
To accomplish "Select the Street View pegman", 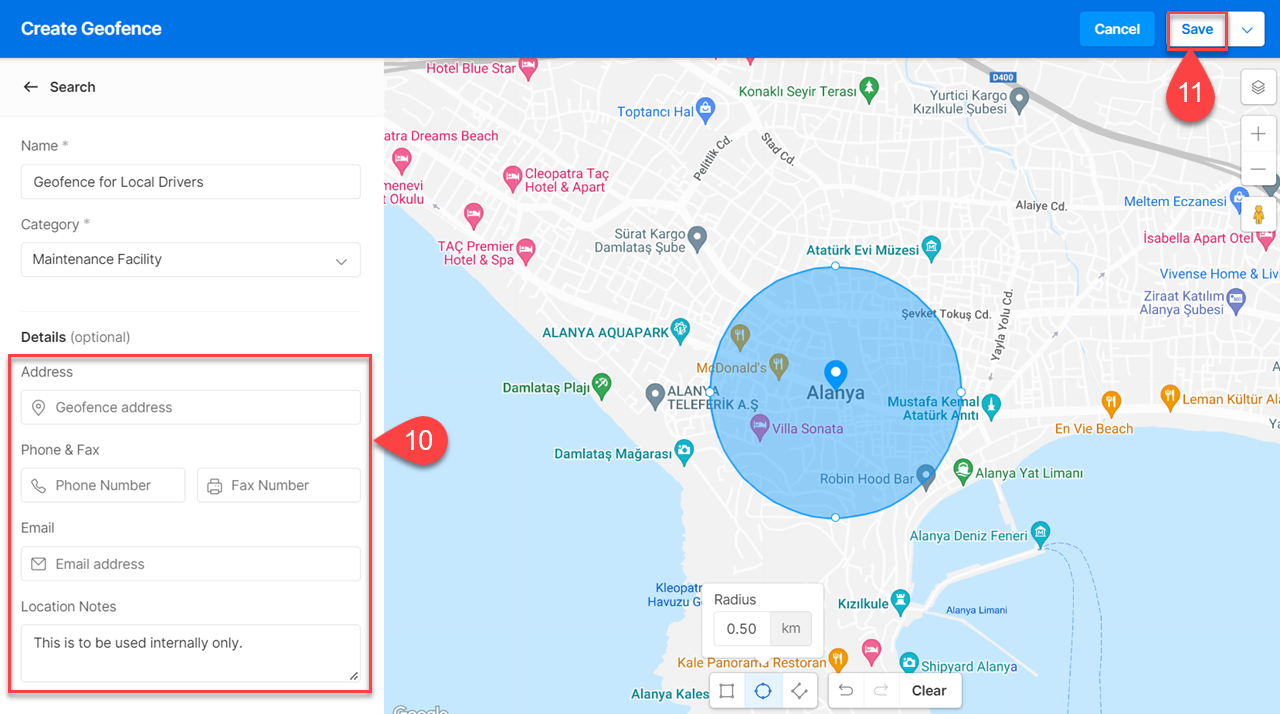I will (1258, 214).
